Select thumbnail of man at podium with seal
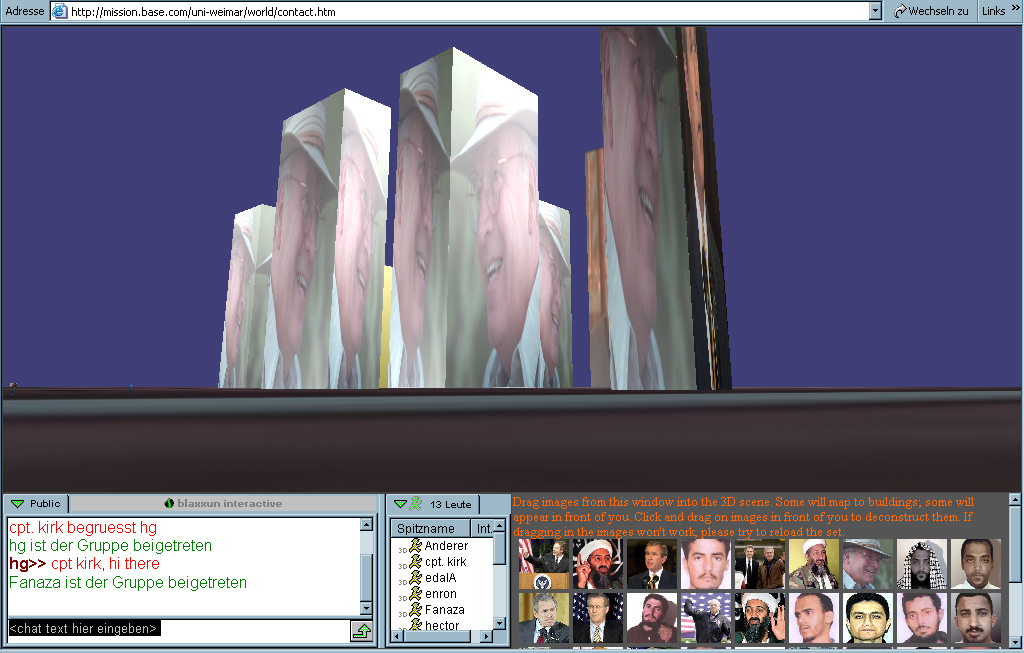The height and width of the screenshot is (653, 1024). coord(544,564)
